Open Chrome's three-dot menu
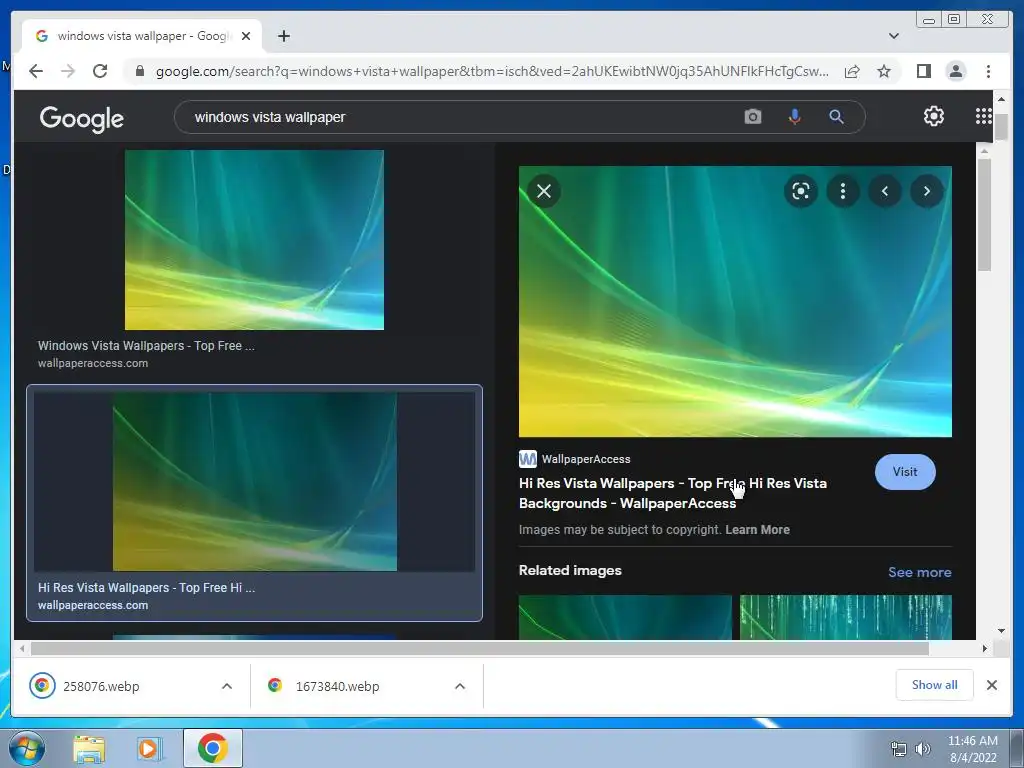1024x768 pixels. [x=988, y=71]
